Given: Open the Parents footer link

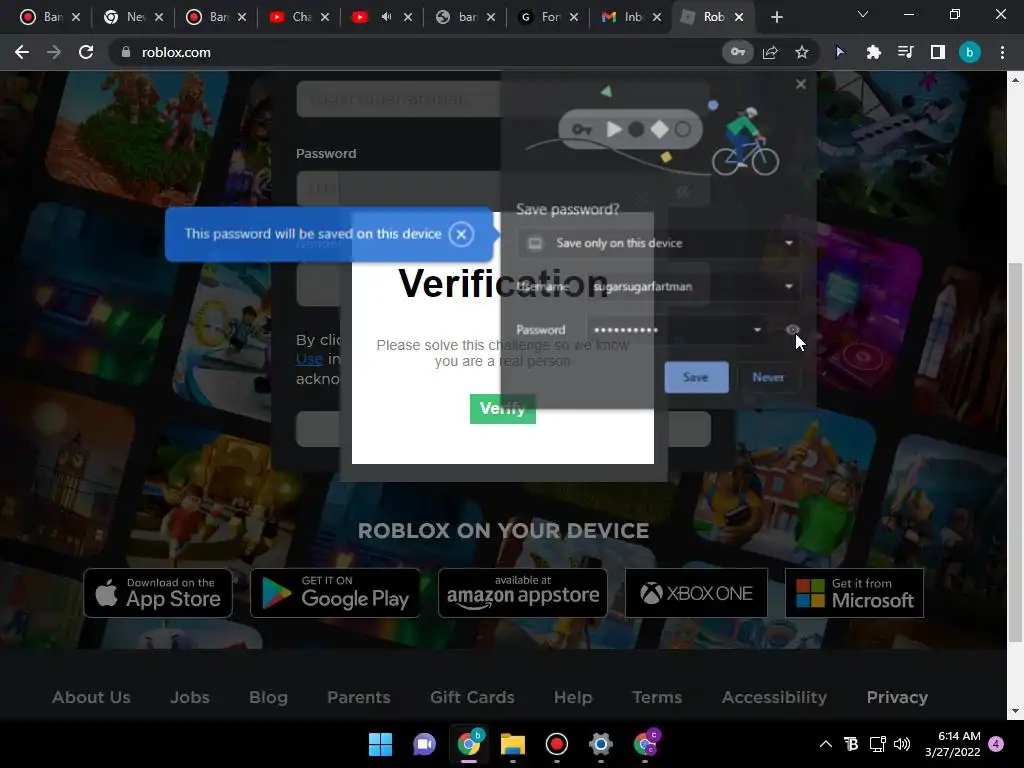Looking at the screenshot, I should pos(359,697).
